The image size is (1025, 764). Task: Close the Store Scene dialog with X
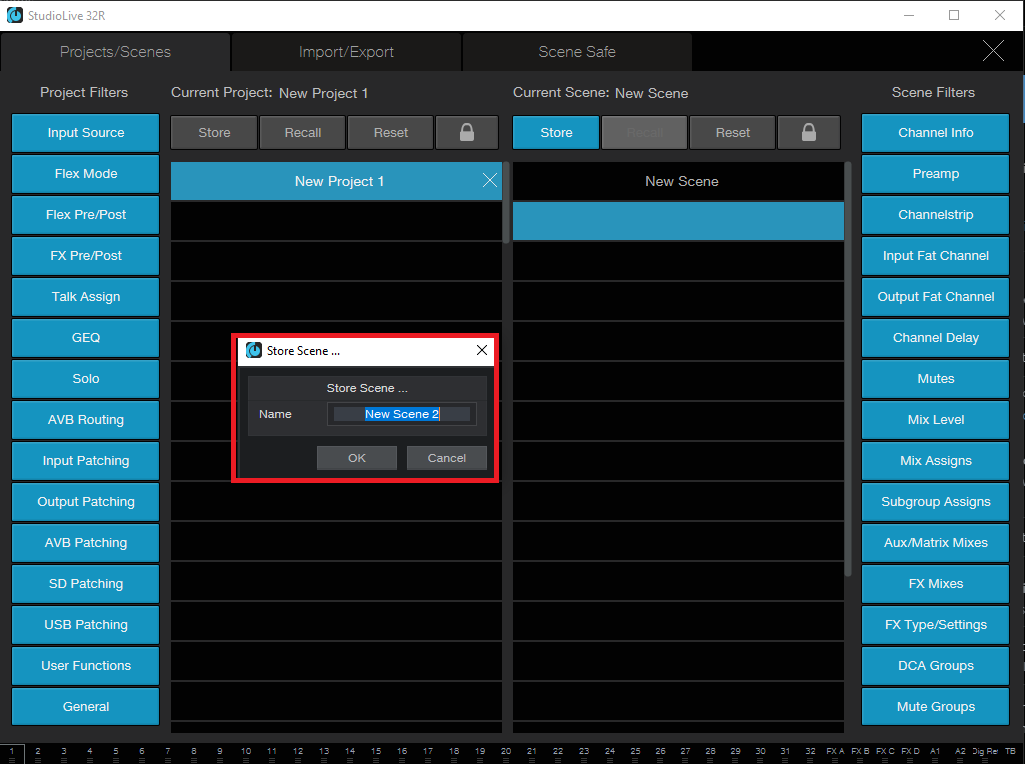(482, 350)
